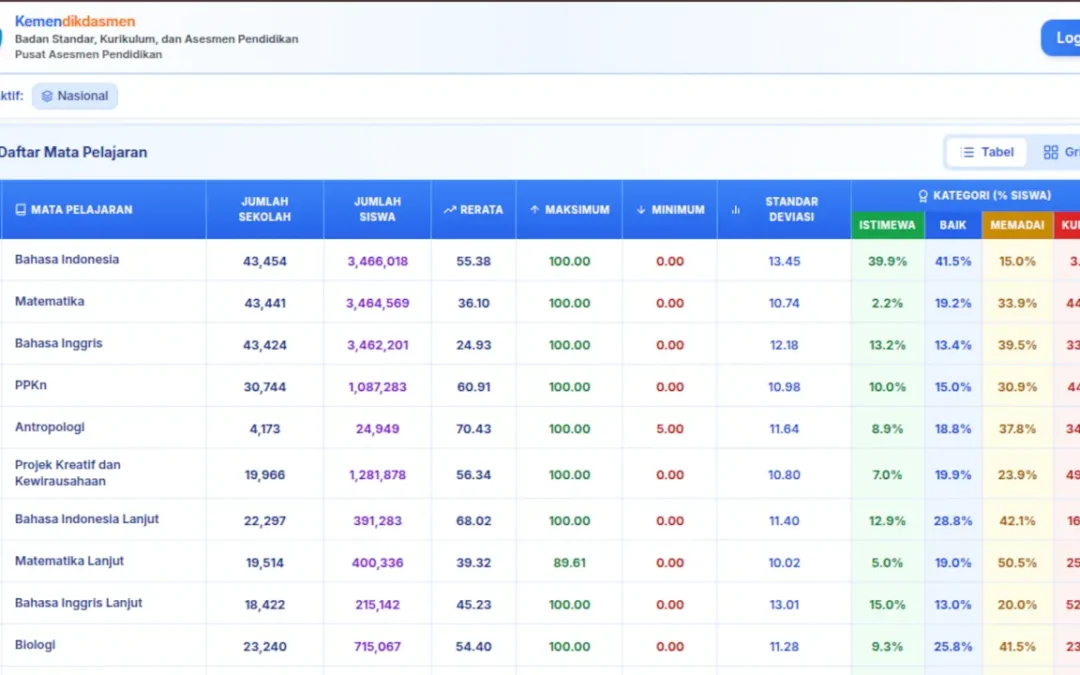
Task: Click the Daftar Mata Pelajaran heading
Action: click(x=73, y=152)
